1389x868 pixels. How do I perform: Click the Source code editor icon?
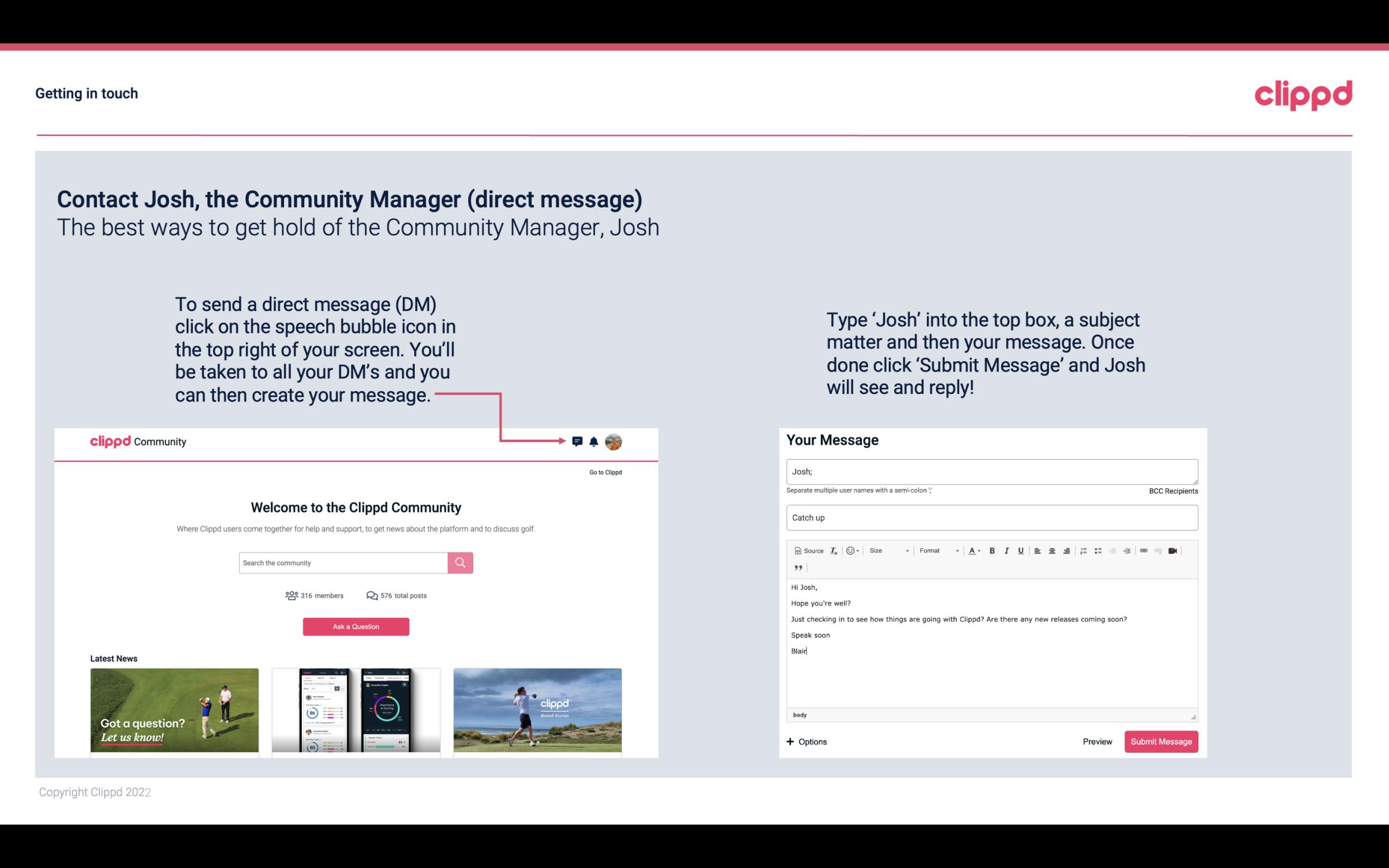(x=807, y=550)
